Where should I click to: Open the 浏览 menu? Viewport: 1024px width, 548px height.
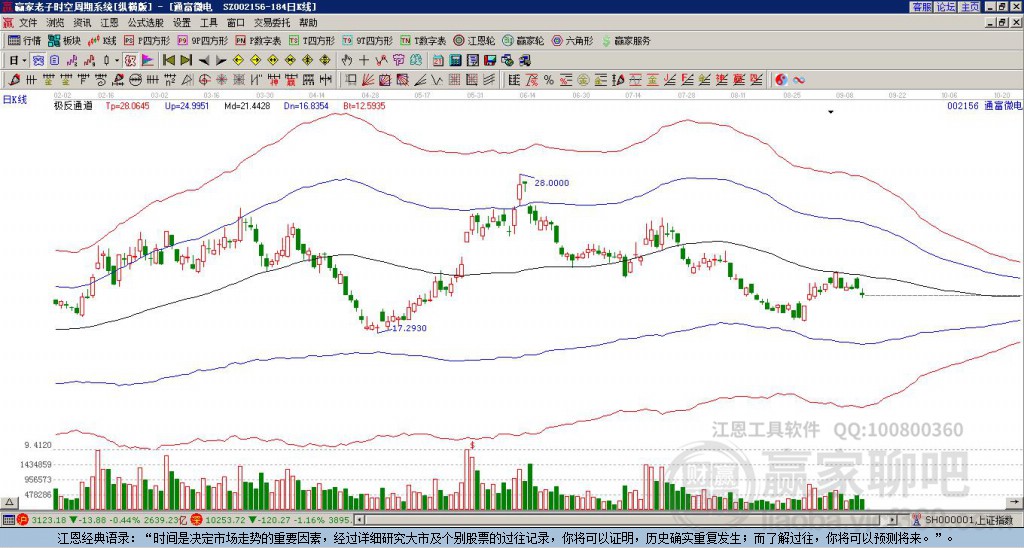tap(56, 23)
